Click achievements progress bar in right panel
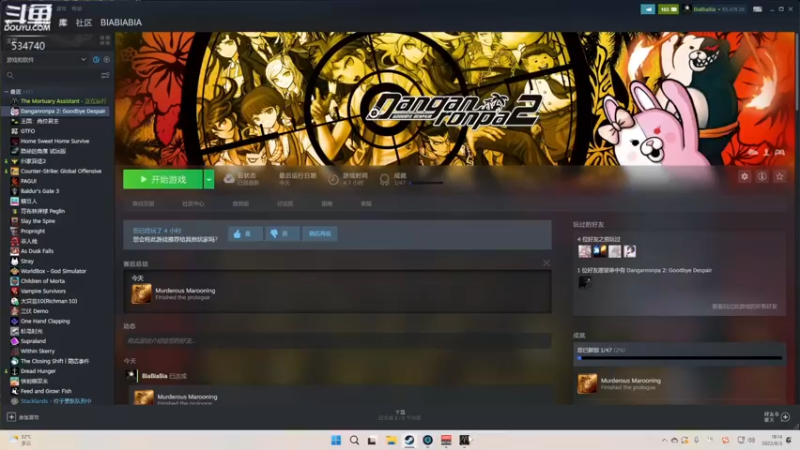Image resolution: width=800 pixels, height=450 pixels. [680, 358]
